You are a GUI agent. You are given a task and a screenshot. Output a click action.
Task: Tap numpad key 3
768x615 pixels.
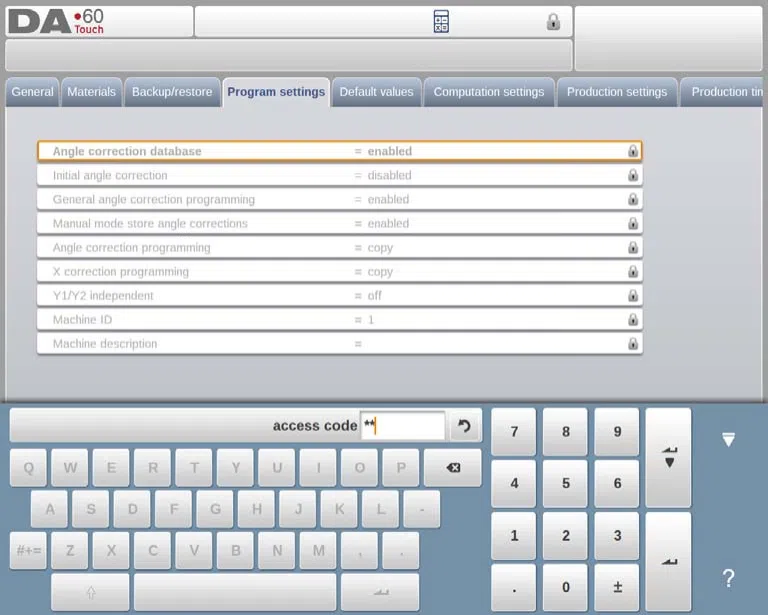[x=617, y=536]
